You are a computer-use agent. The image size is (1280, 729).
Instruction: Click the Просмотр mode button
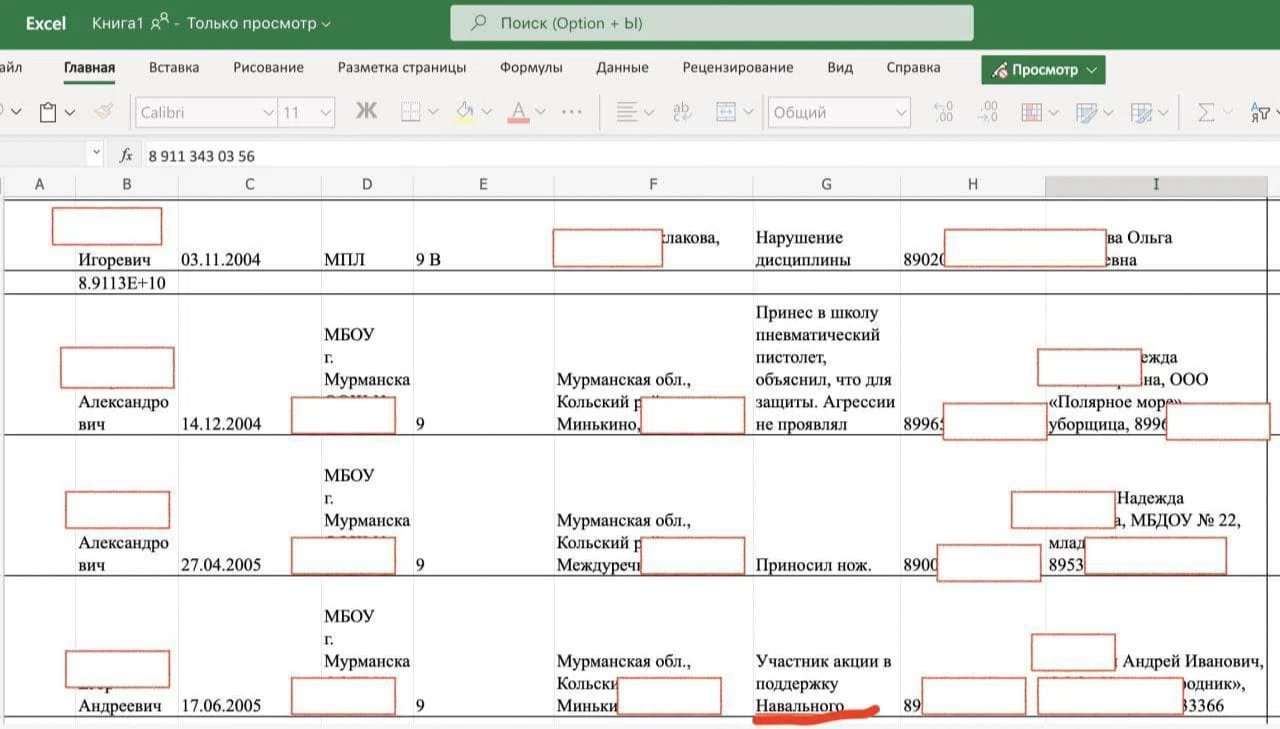(1043, 70)
